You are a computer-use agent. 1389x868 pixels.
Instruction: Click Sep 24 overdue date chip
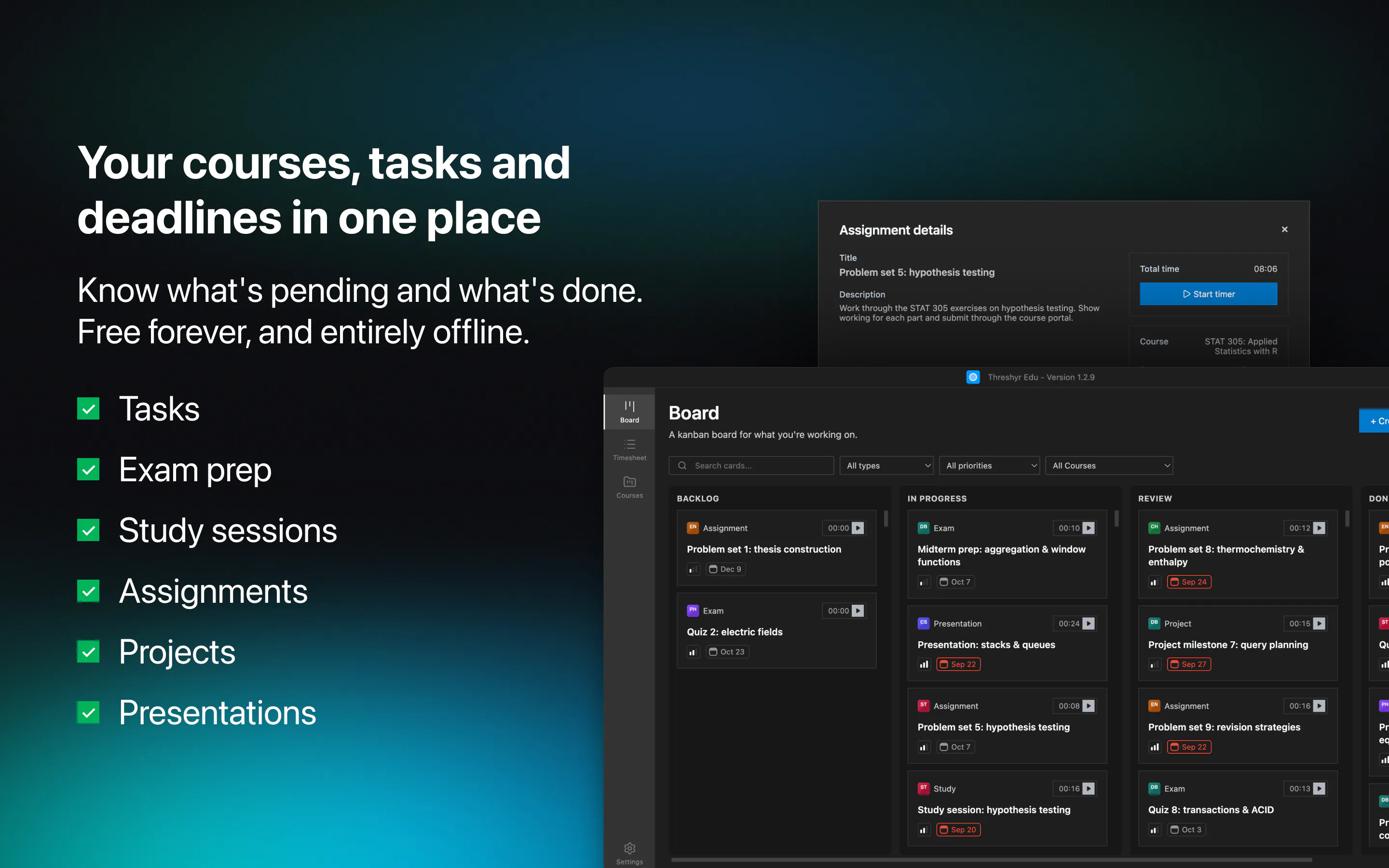click(x=1189, y=582)
